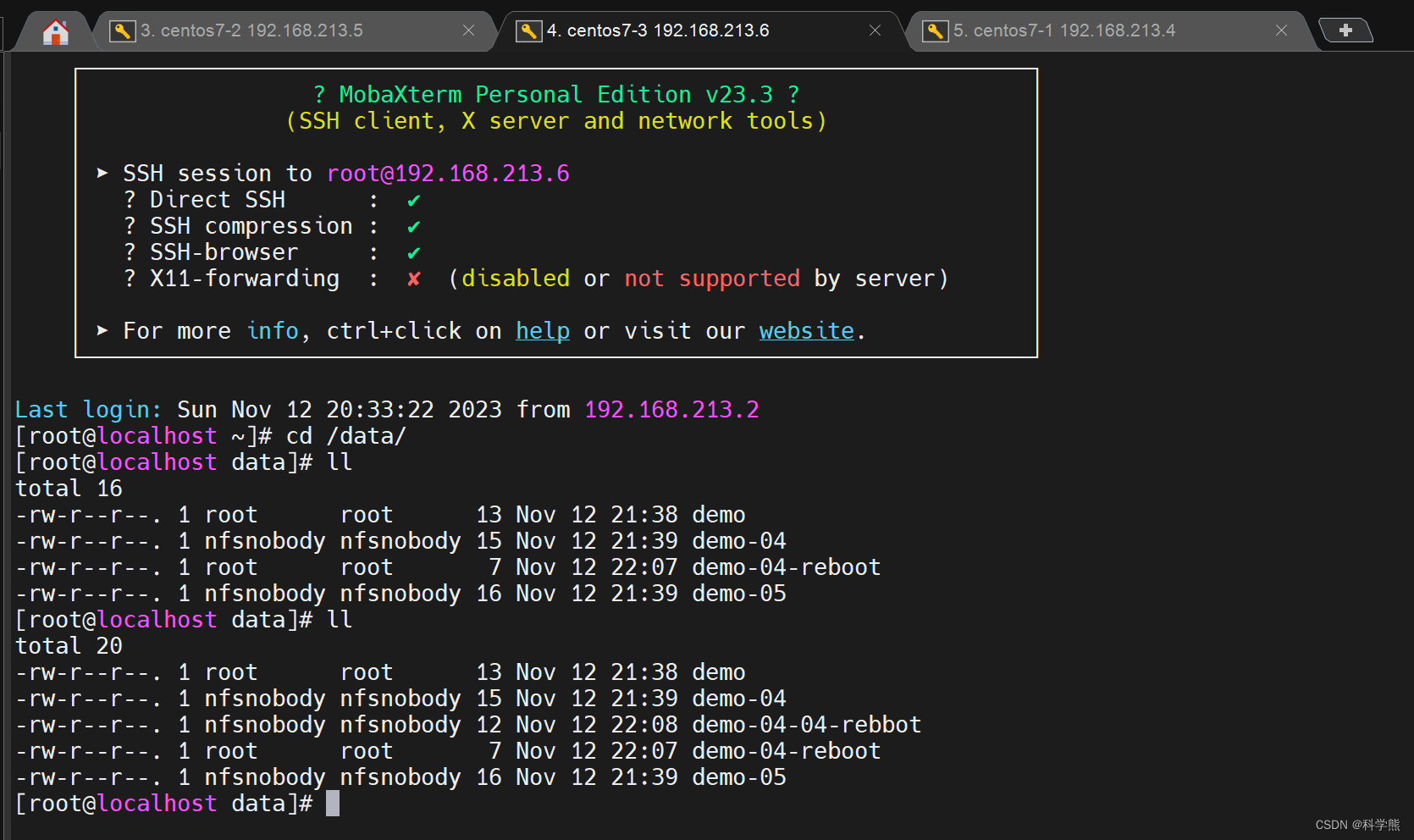Viewport: 1414px width, 840px height.
Task: Close the centos7-3 192.168.213.6 tab
Action: point(875,30)
